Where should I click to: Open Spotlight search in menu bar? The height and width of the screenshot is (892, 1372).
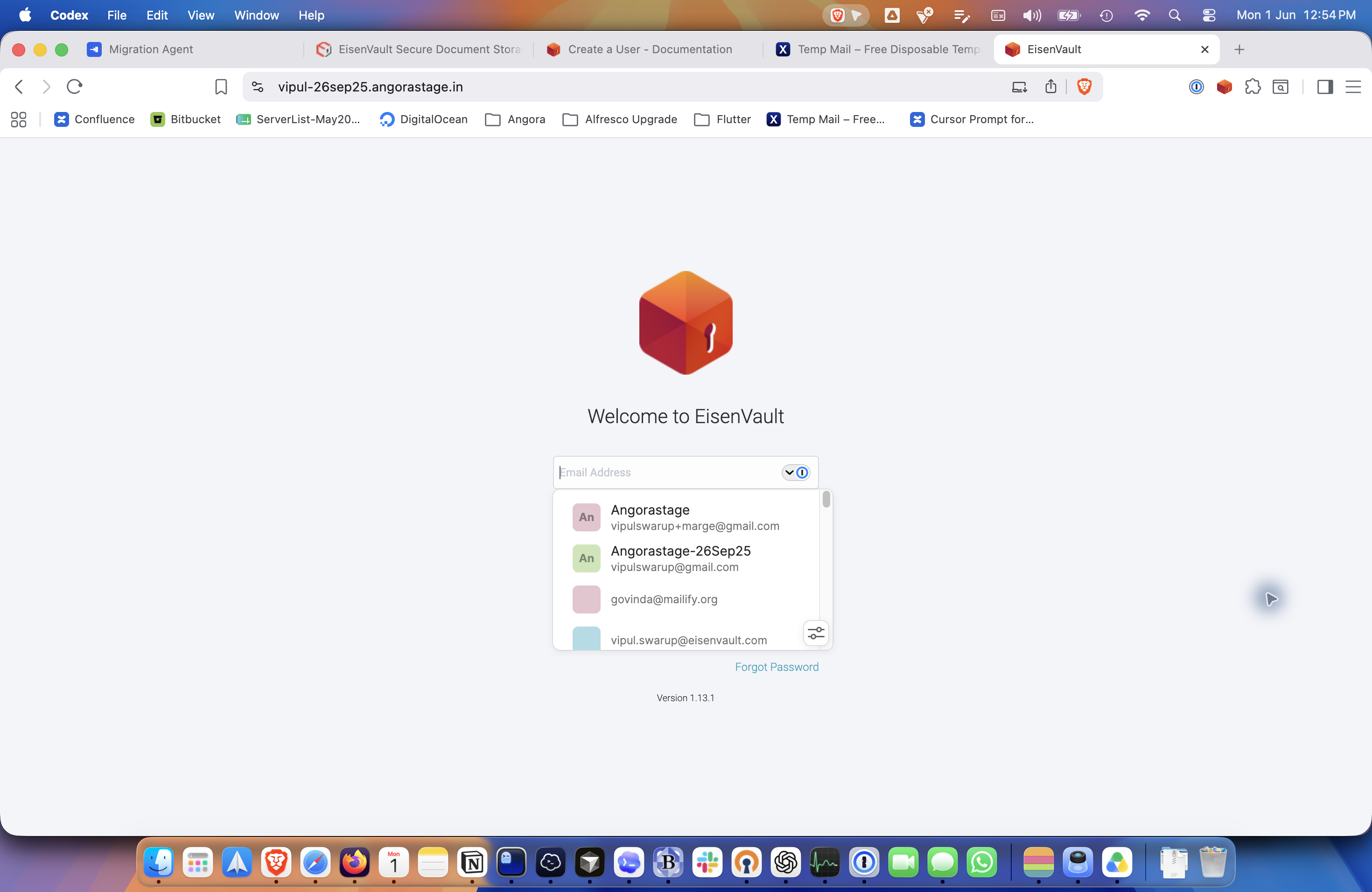pos(1174,15)
